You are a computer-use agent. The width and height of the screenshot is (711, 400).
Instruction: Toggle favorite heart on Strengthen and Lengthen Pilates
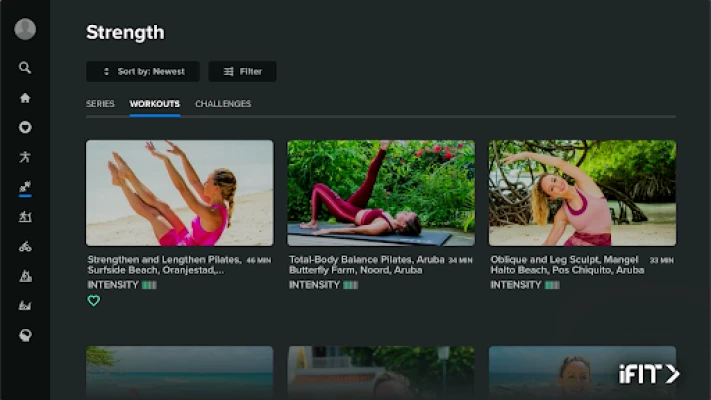(94, 301)
